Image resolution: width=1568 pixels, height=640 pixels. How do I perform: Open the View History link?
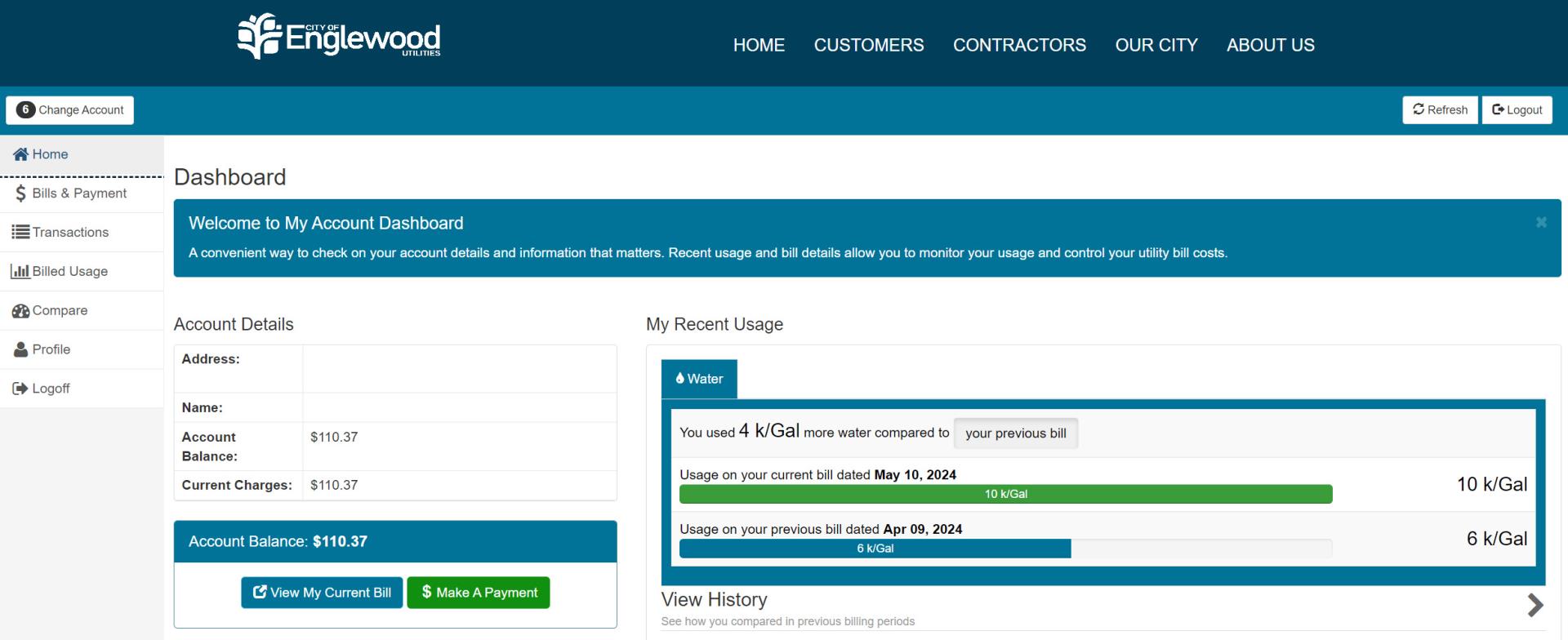714,600
